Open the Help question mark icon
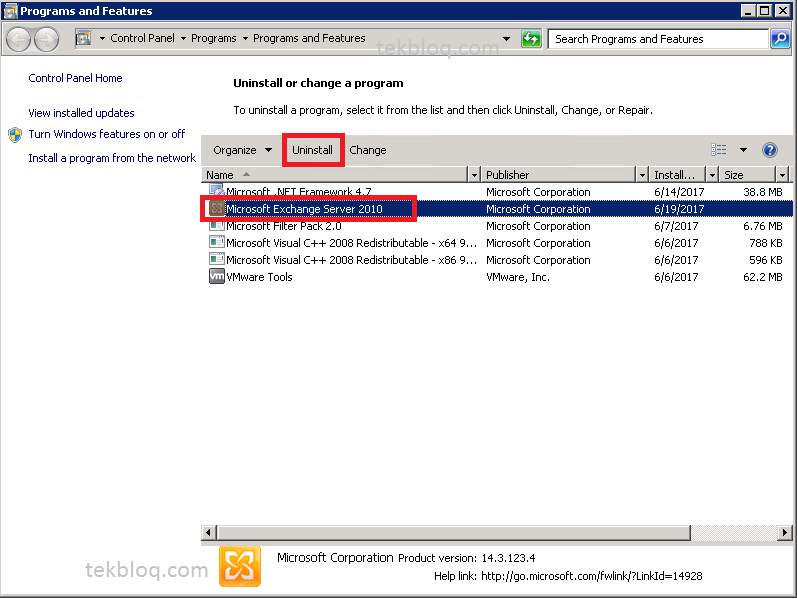797x599 pixels. 770,149
